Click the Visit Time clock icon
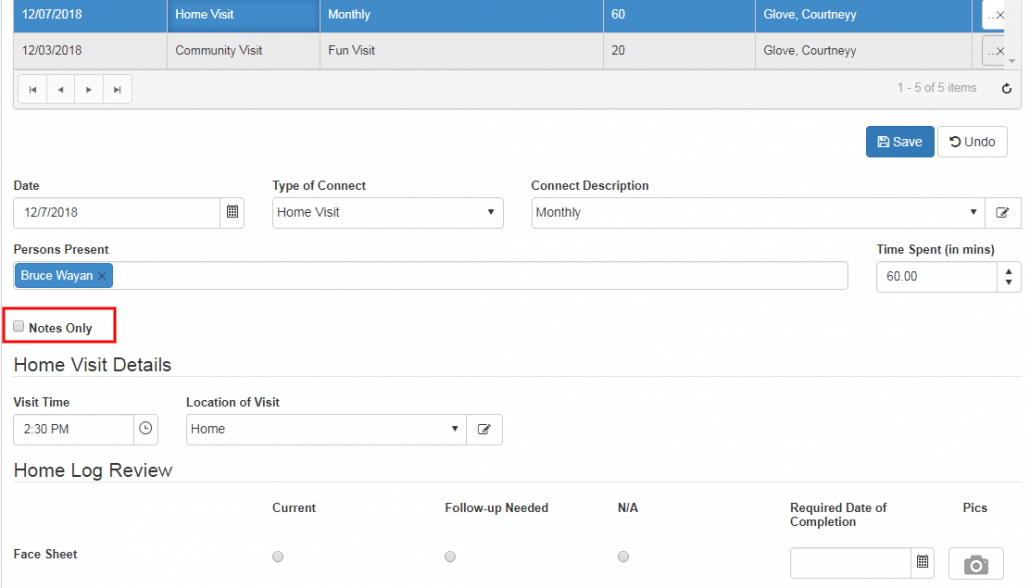1030x588 pixels. click(146, 428)
